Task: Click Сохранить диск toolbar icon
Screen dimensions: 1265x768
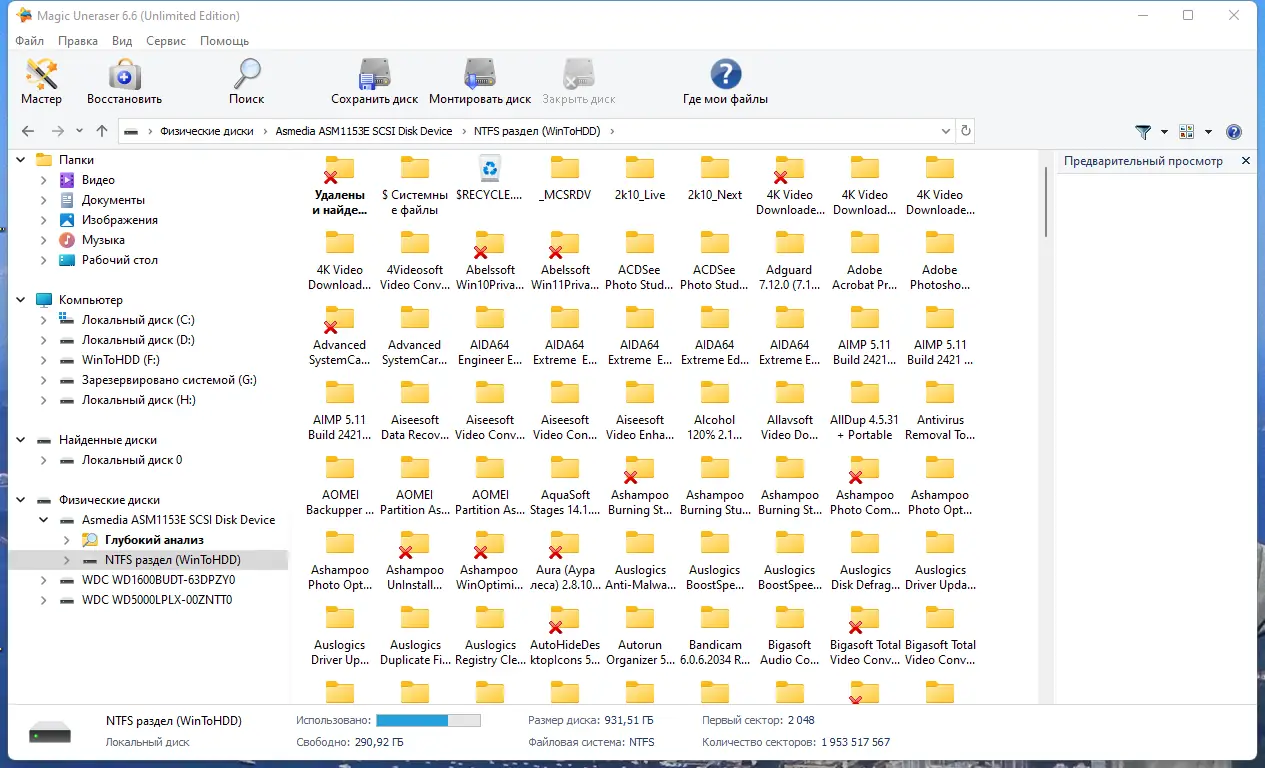Action: click(x=375, y=82)
